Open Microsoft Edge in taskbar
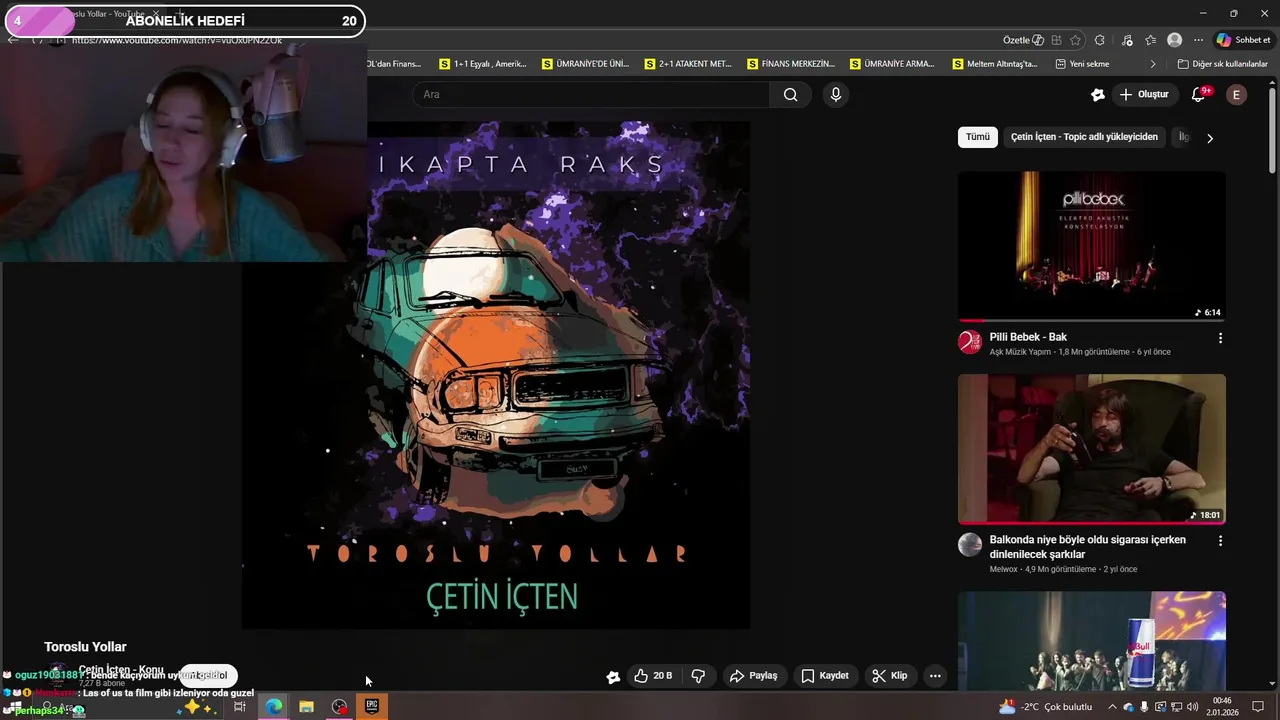This screenshot has width=1280, height=720. (x=273, y=706)
